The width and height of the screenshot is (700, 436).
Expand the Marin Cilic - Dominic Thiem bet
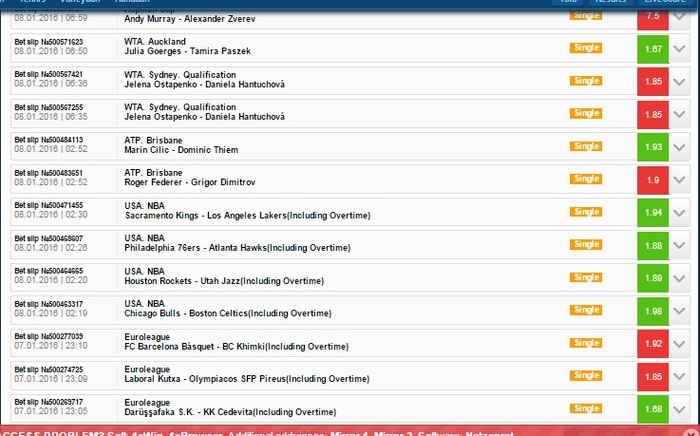[x=679, y=147]
